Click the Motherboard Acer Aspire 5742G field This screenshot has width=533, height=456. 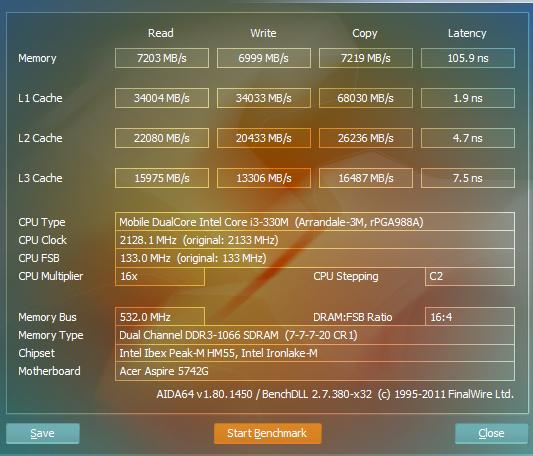point(315,371)
